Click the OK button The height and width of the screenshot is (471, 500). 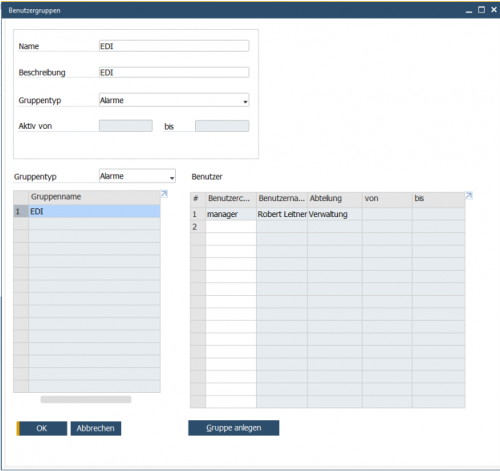point(42,428)
